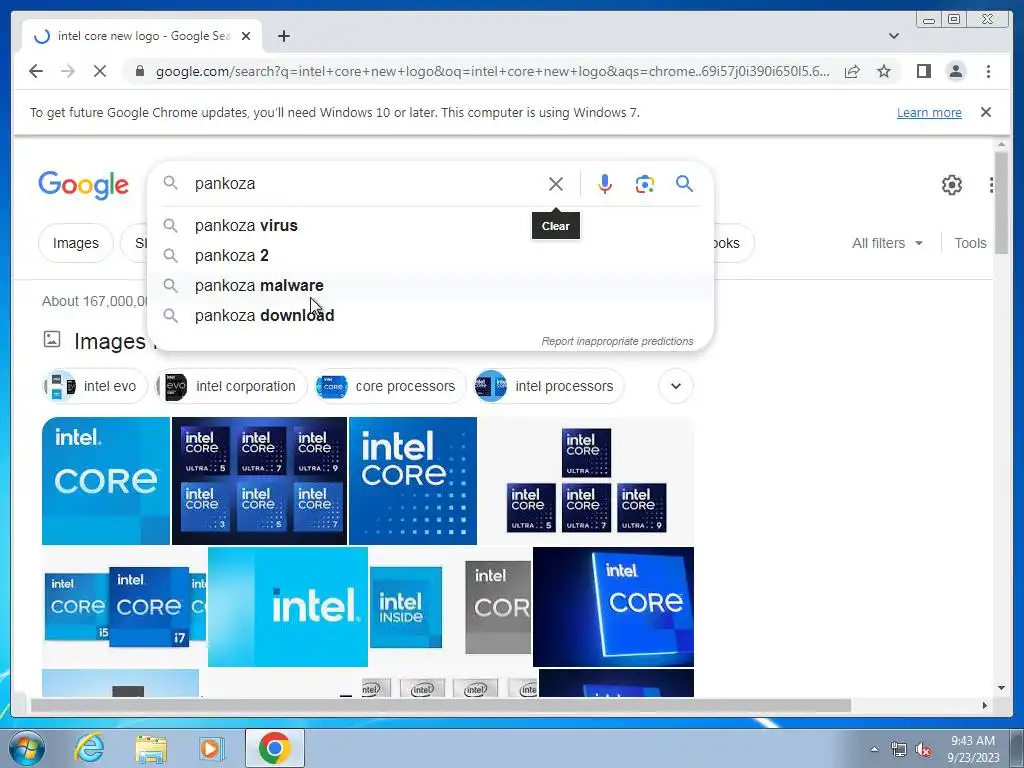Close the intel core new logo tab
1024x768 pixels.
246,36
